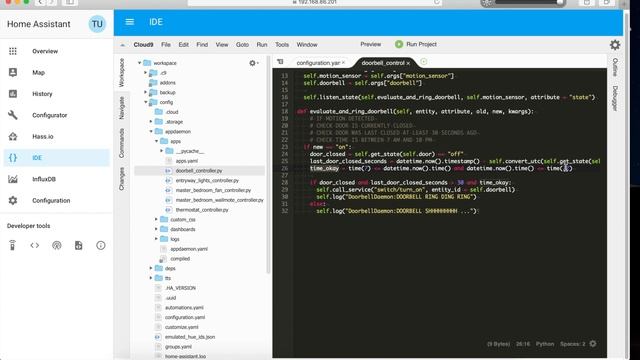The width and height of the screenshot is (640, 360).
Task: Open the Outline right panel tab
Action: click(x=615, y=67)
